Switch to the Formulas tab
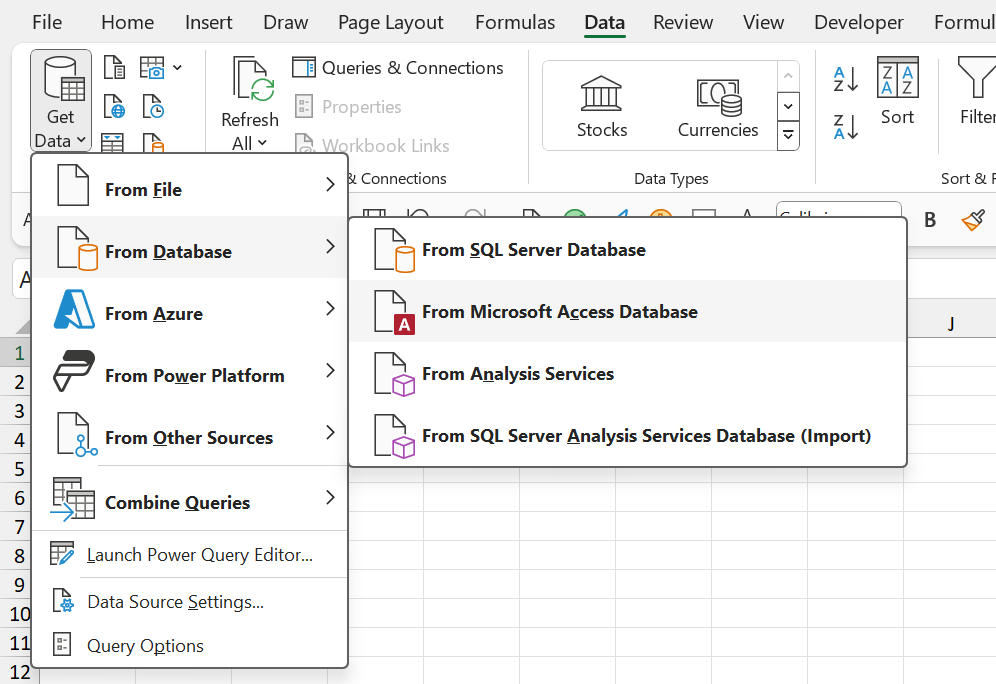The height and width of the screenshot is (684, 996). pos(515,22)
